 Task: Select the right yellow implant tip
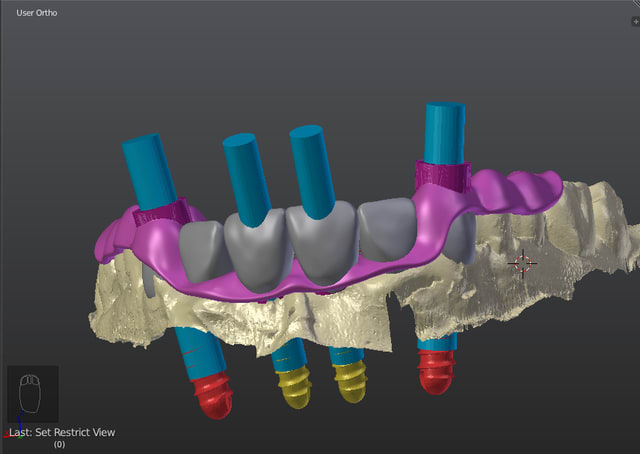tap(351, 380)
